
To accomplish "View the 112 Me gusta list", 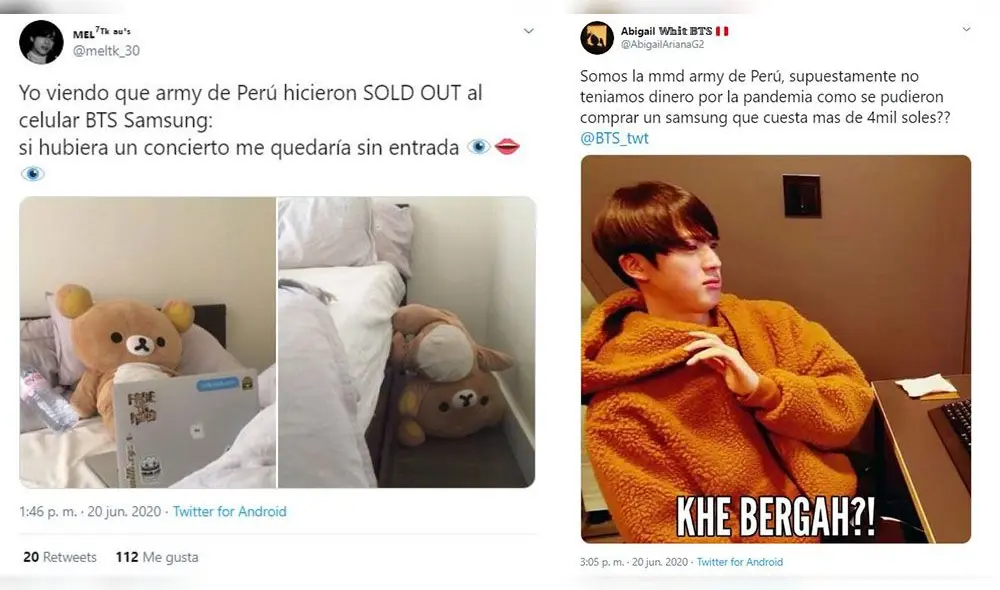I will point(157,557).
